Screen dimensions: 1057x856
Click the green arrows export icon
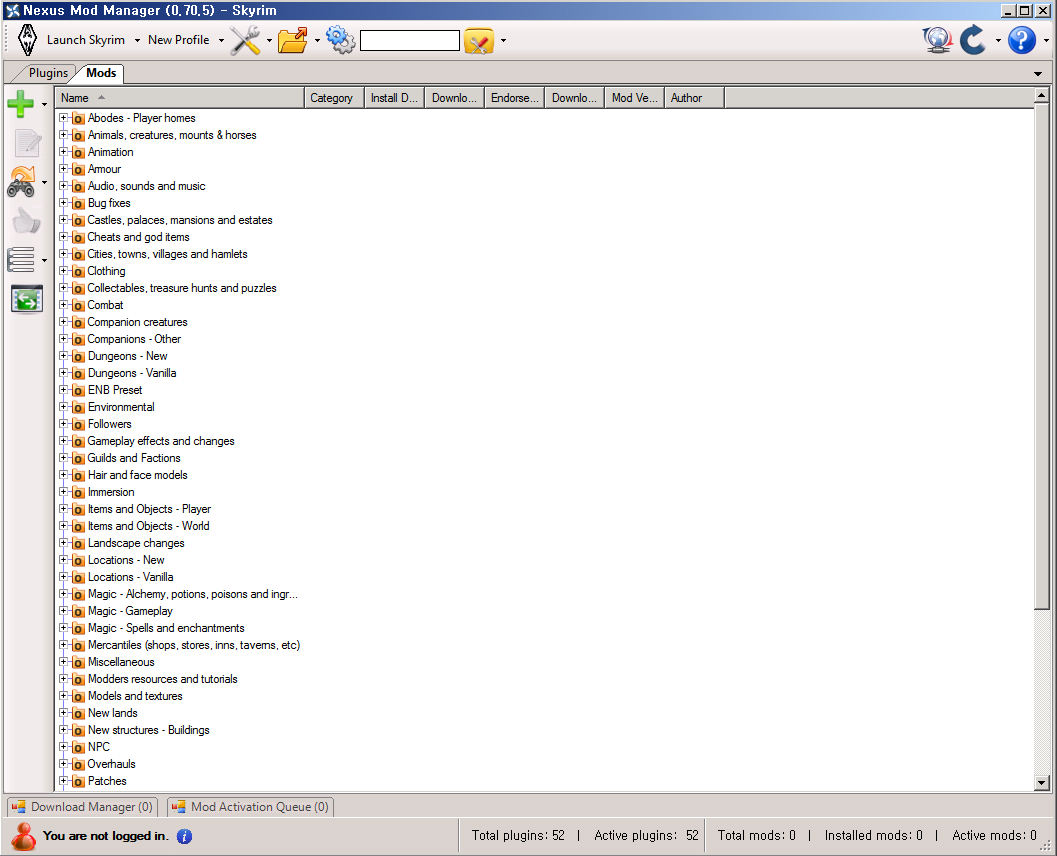click(27, 299)
